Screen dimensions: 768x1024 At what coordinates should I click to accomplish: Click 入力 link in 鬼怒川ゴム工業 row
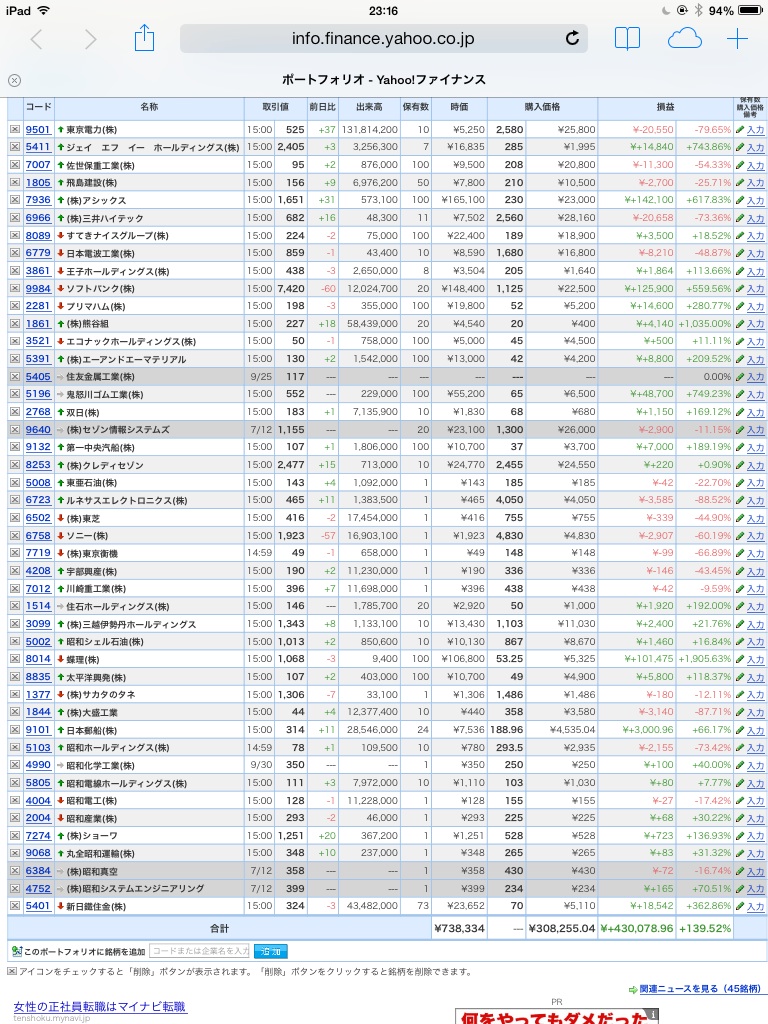756,394
